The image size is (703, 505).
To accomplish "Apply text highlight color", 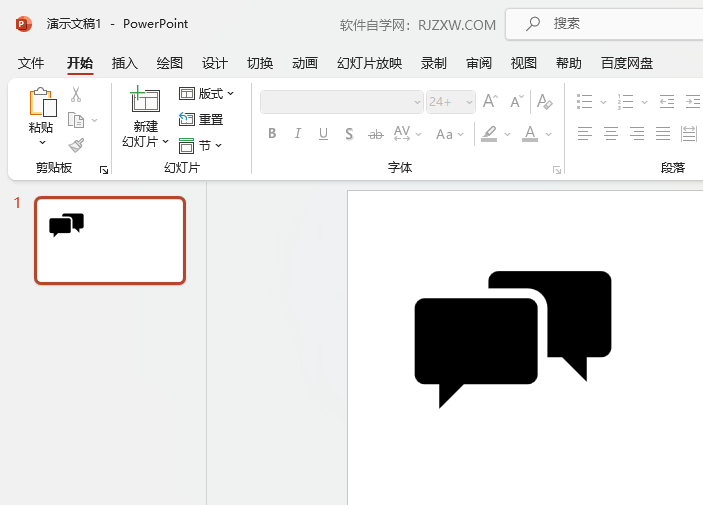I will pos(489,134).
